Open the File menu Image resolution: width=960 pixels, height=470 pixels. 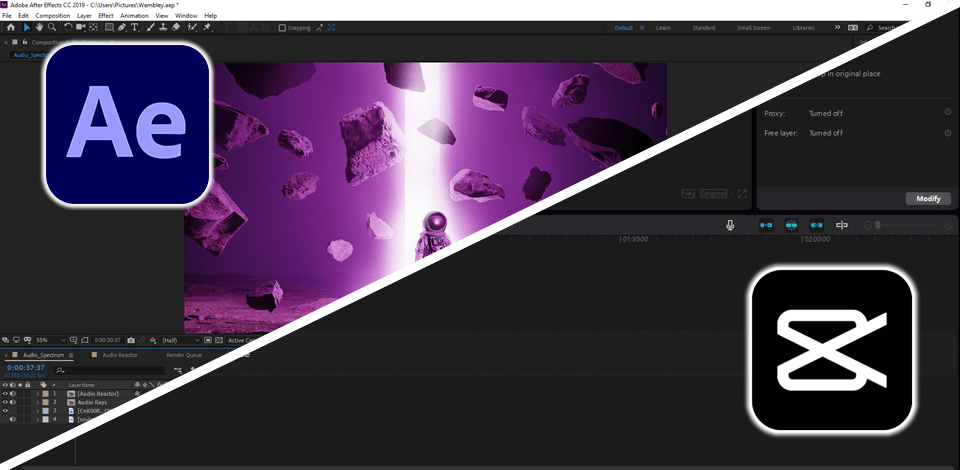[7, 15]
